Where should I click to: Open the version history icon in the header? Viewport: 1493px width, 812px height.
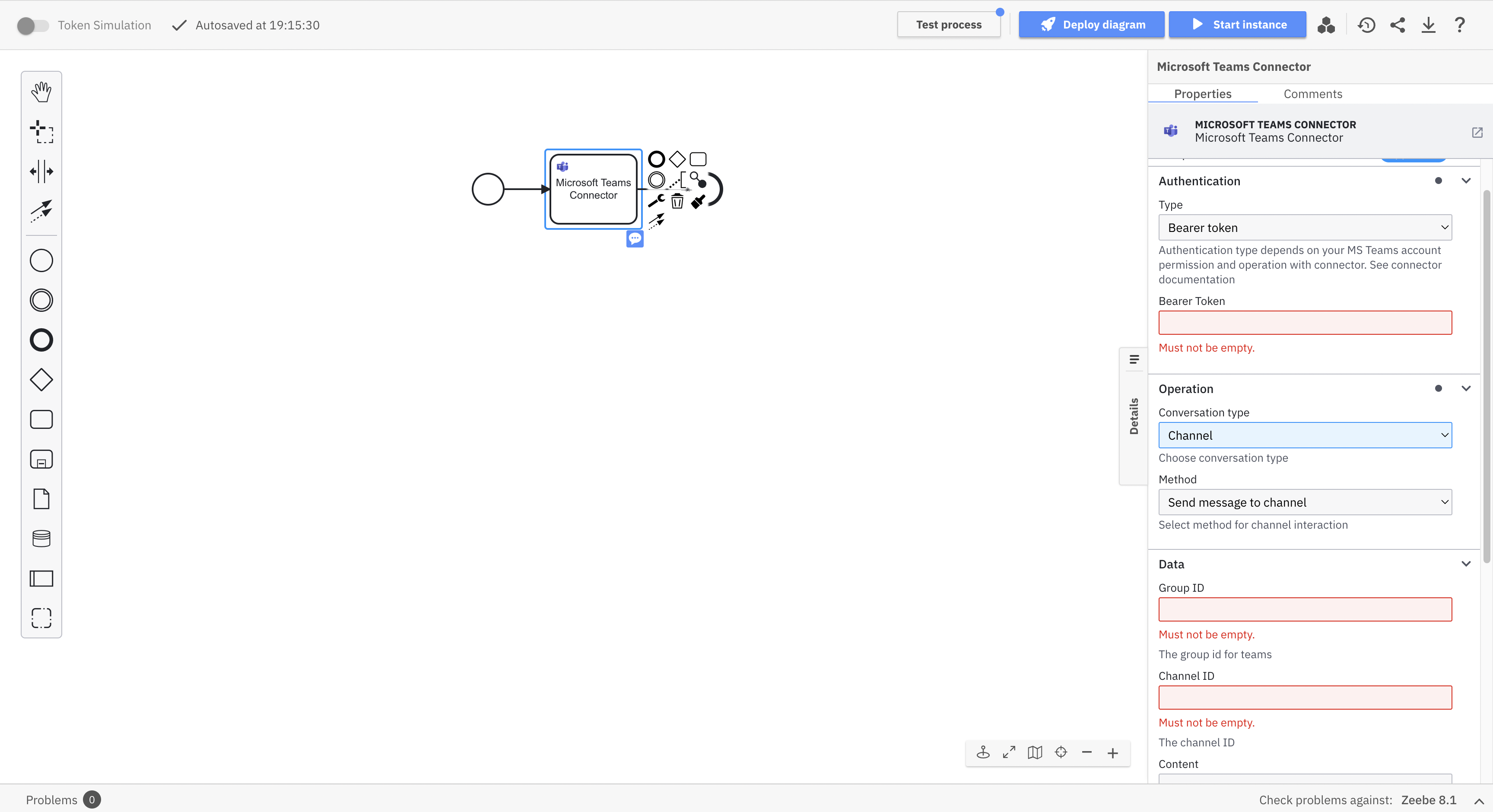1366,25
